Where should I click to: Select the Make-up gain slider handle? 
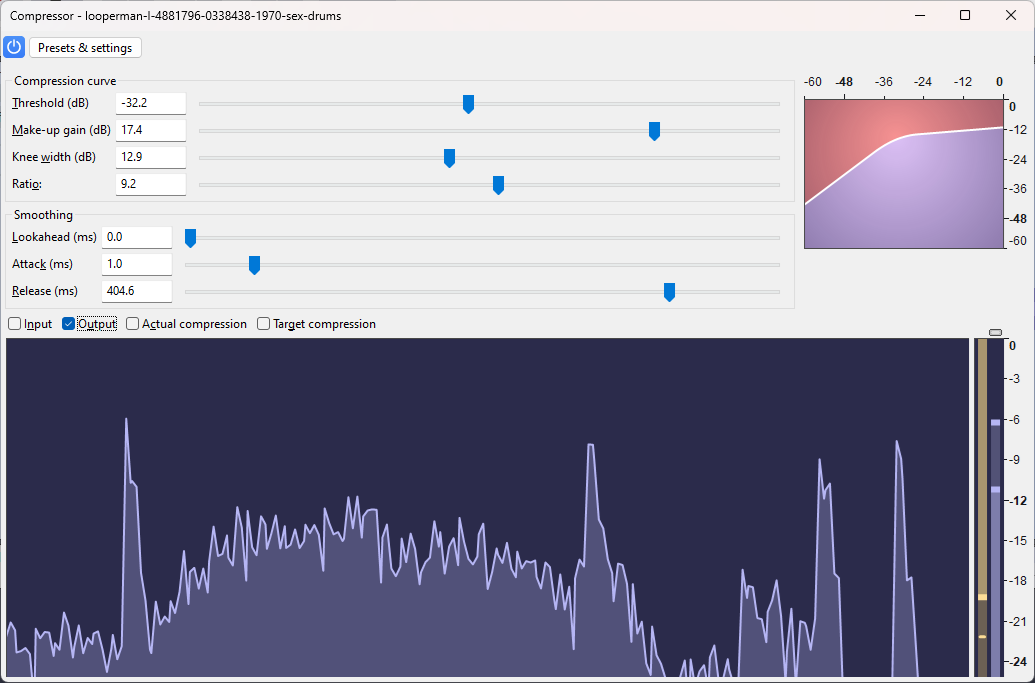[654, 130]
